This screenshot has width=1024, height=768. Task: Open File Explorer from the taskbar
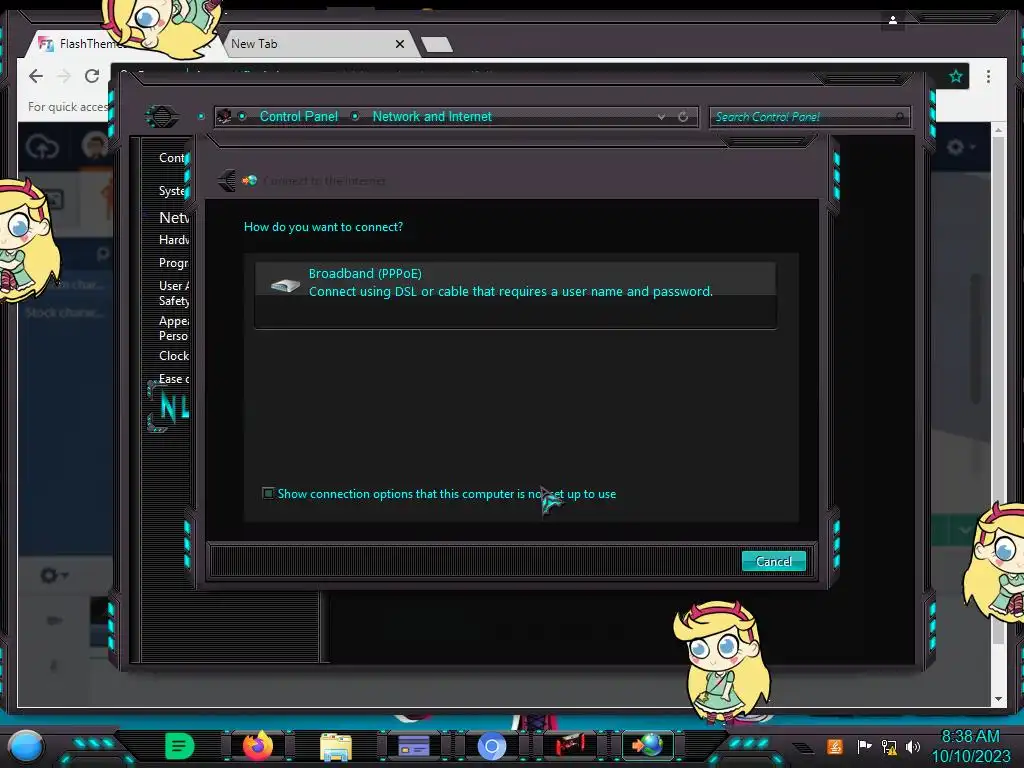[x=336, y=746]
